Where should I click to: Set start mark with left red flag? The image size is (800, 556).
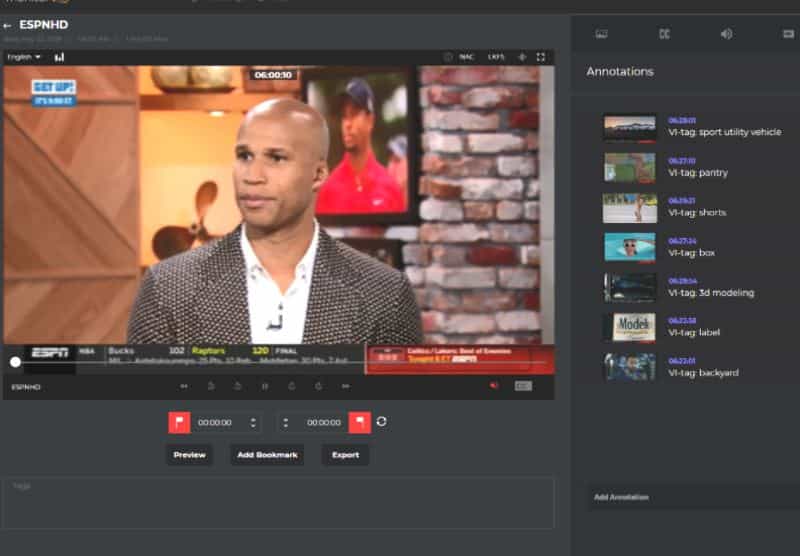pos(179,422)
